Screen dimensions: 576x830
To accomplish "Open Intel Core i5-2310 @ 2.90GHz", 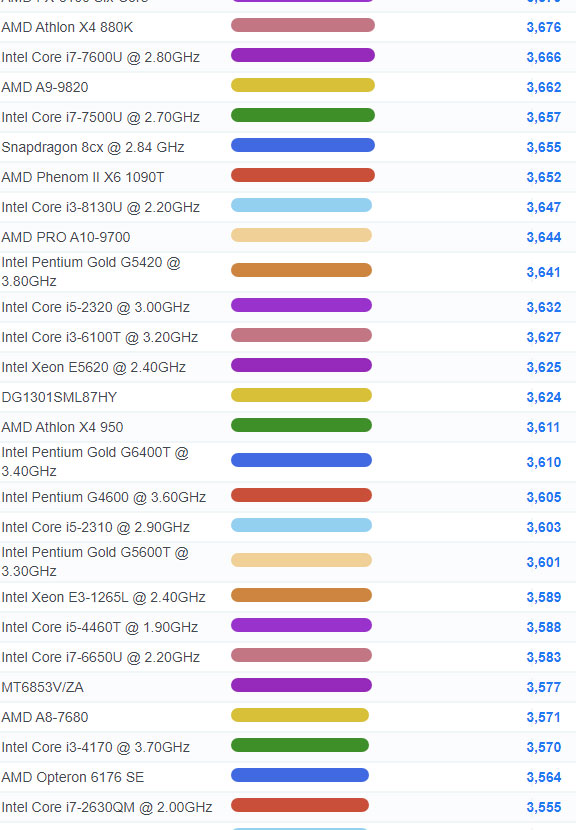I will pyautogui.click(x=96, y=527).
